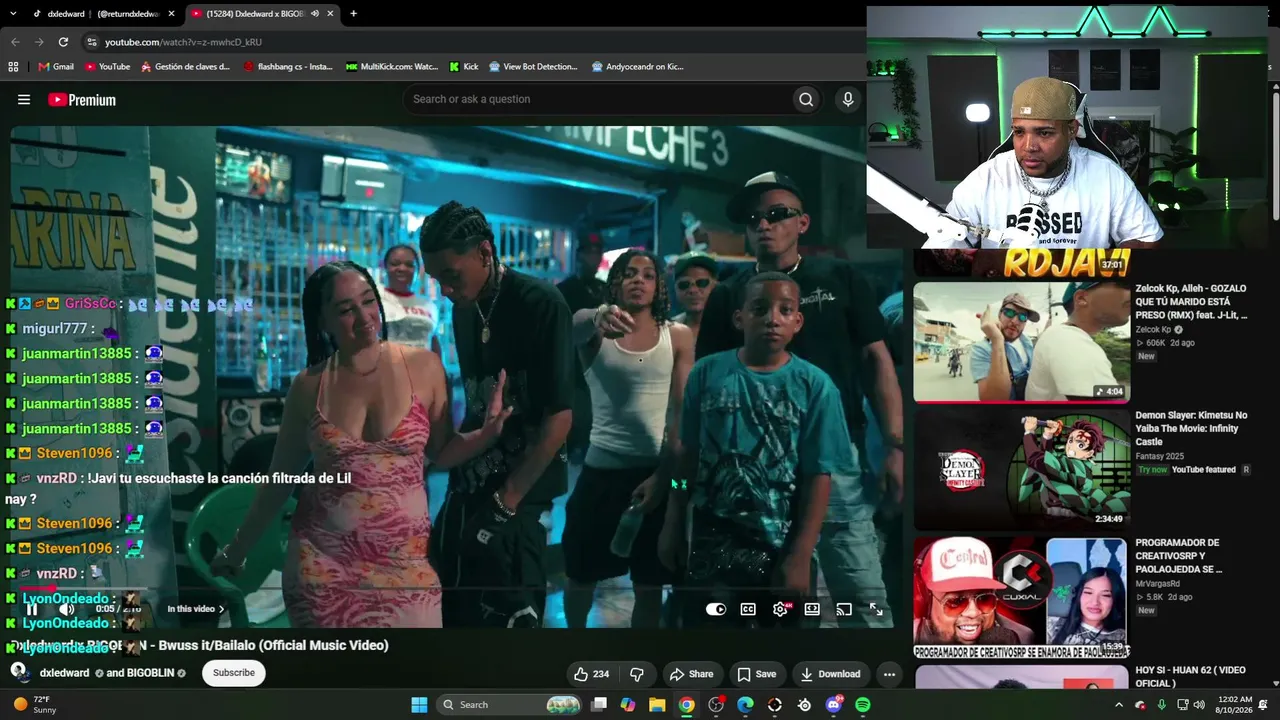Cast the video to a TV
The image size is (1280, 720).
tap(844, 609)
